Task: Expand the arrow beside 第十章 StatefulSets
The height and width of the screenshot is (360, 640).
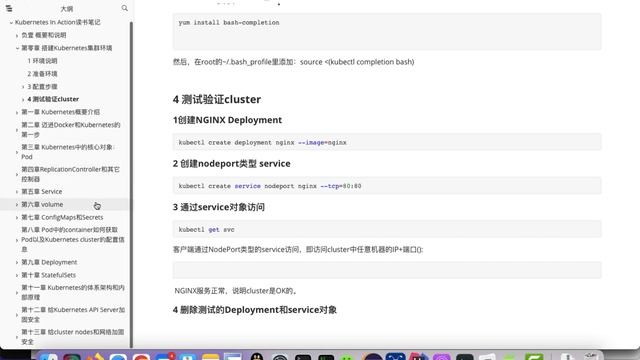Action: [17, 275]
